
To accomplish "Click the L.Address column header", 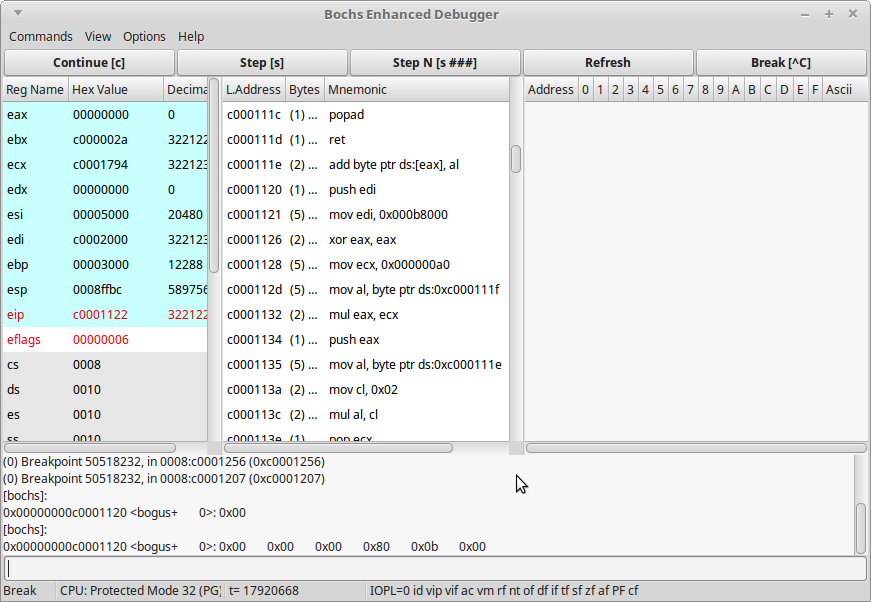I will click(254, 89).
